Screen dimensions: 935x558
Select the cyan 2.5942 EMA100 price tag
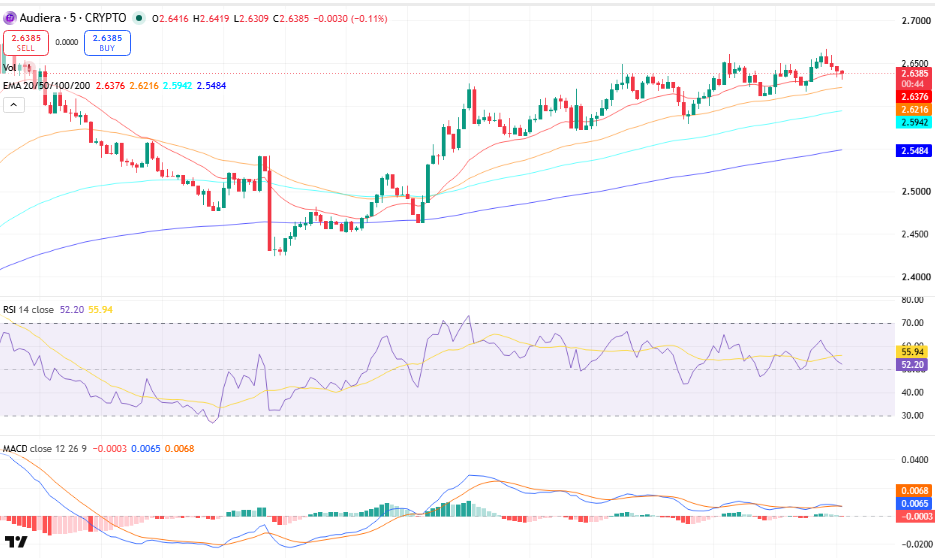(x=914, y=122)
